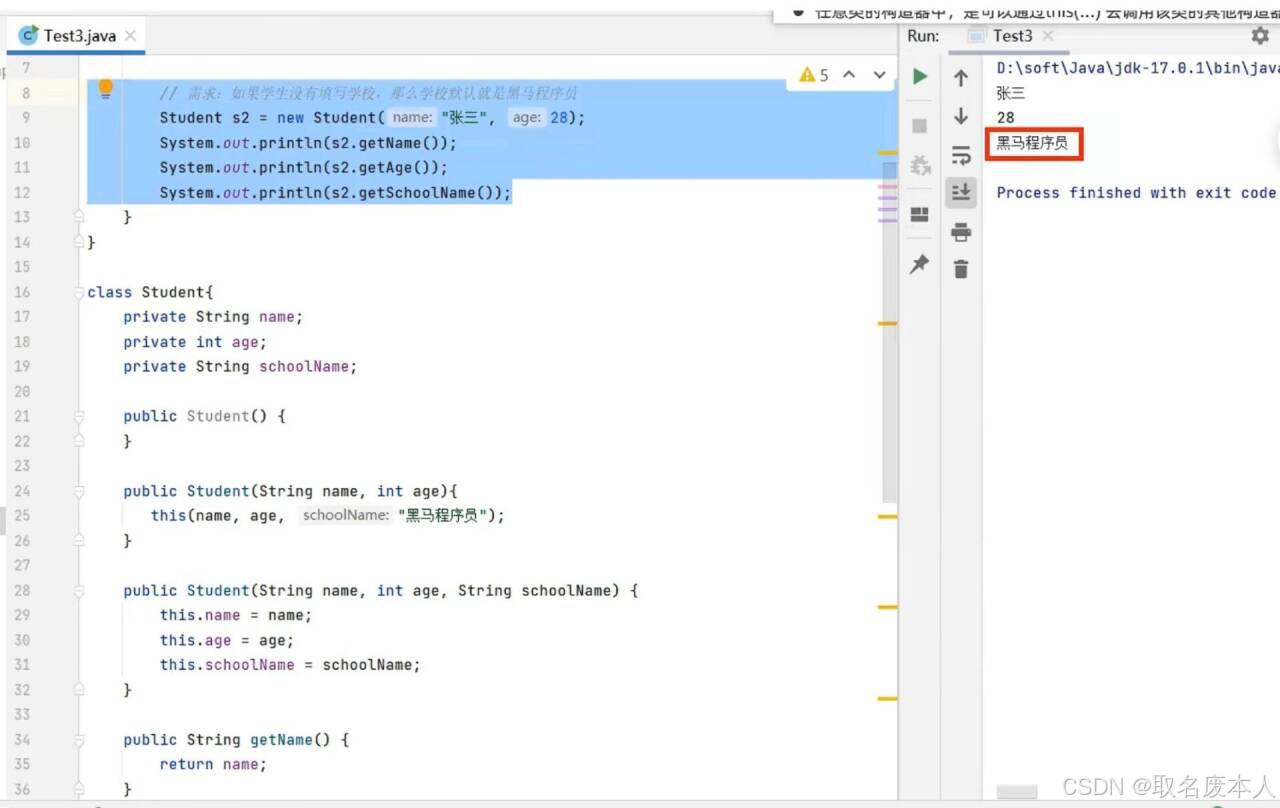Toggle scroll to end in Run console
The height and width of the screenshot is (808, 1280).
point(961,192)
